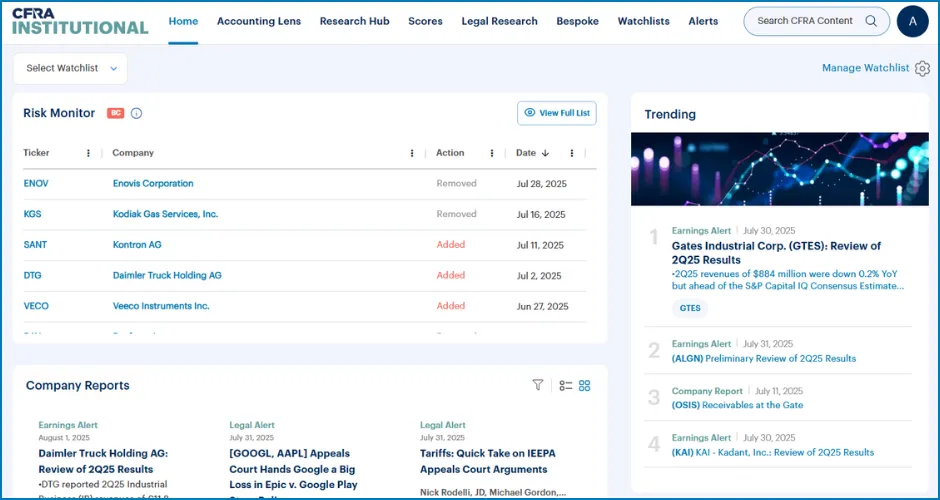Screen dimensions: 940x500
Task: Switch Company Reports to grid view
Action: tap(585, 385)
